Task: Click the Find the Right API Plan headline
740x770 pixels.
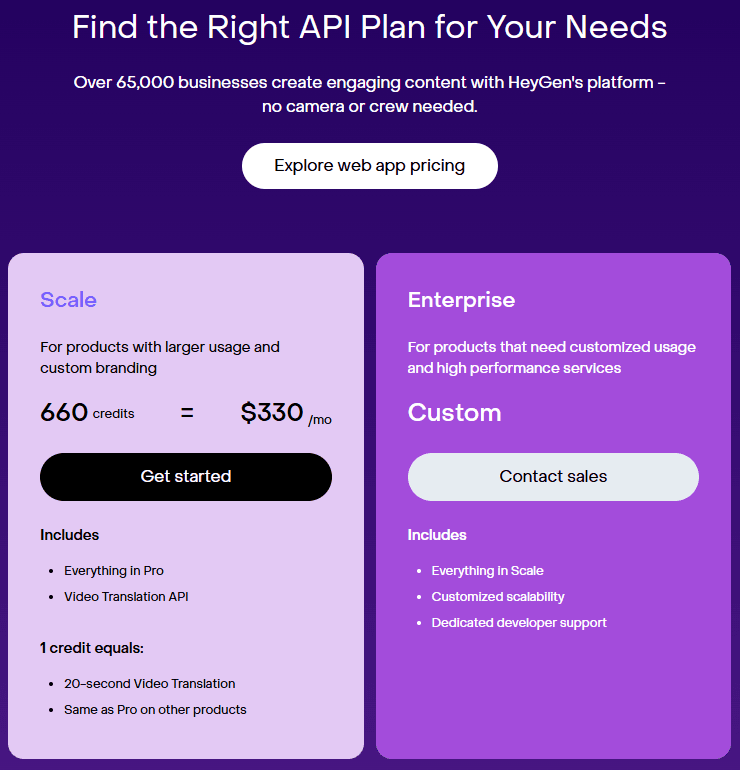Action: (369, 26)
